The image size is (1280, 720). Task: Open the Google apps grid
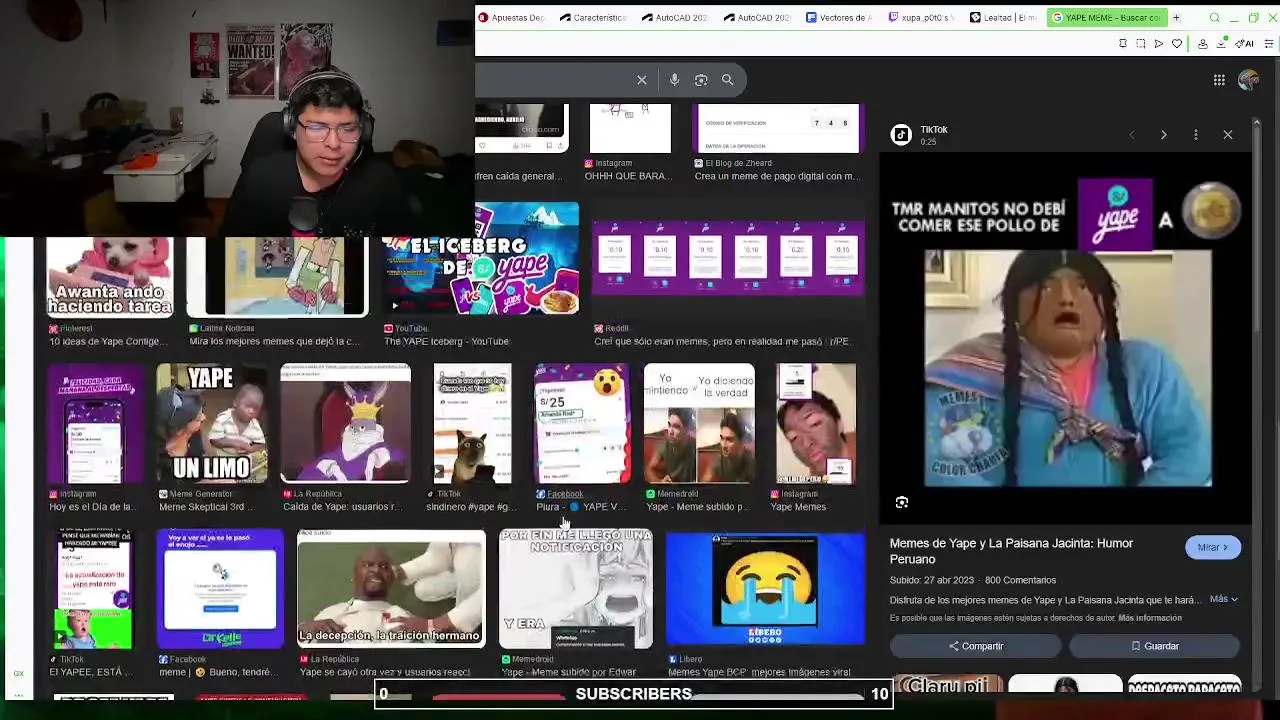tap(1219, 80)
